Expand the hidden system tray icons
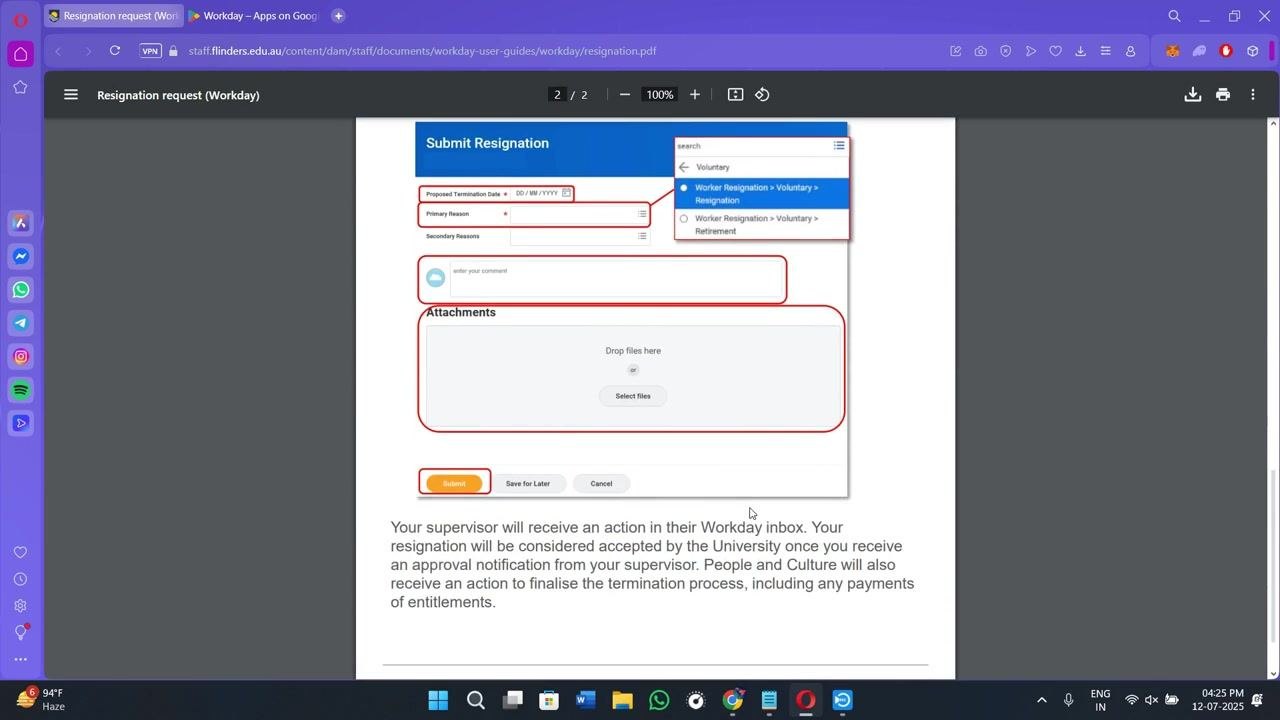The width and height of the screenshot is (1280, 720). point(1041,700)
